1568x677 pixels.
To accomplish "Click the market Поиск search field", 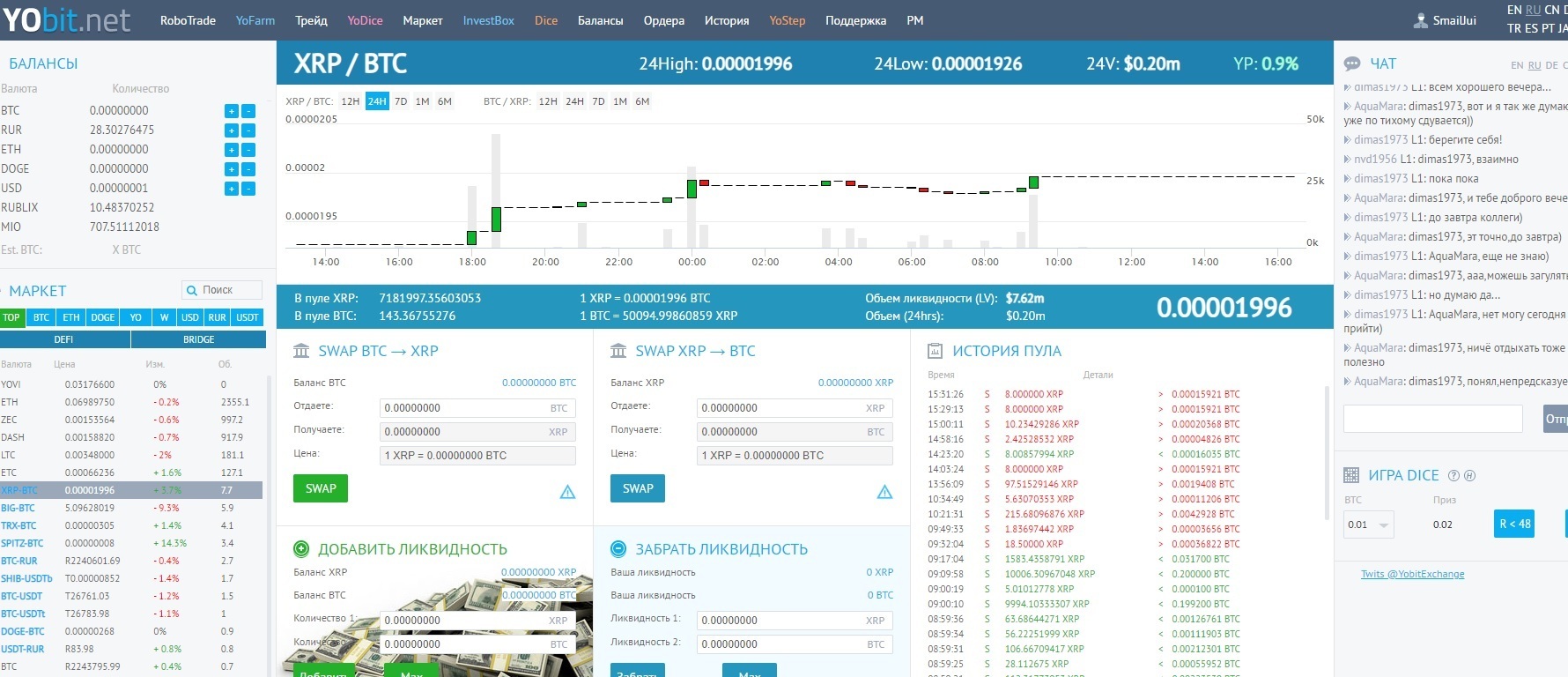I will 222,290.
